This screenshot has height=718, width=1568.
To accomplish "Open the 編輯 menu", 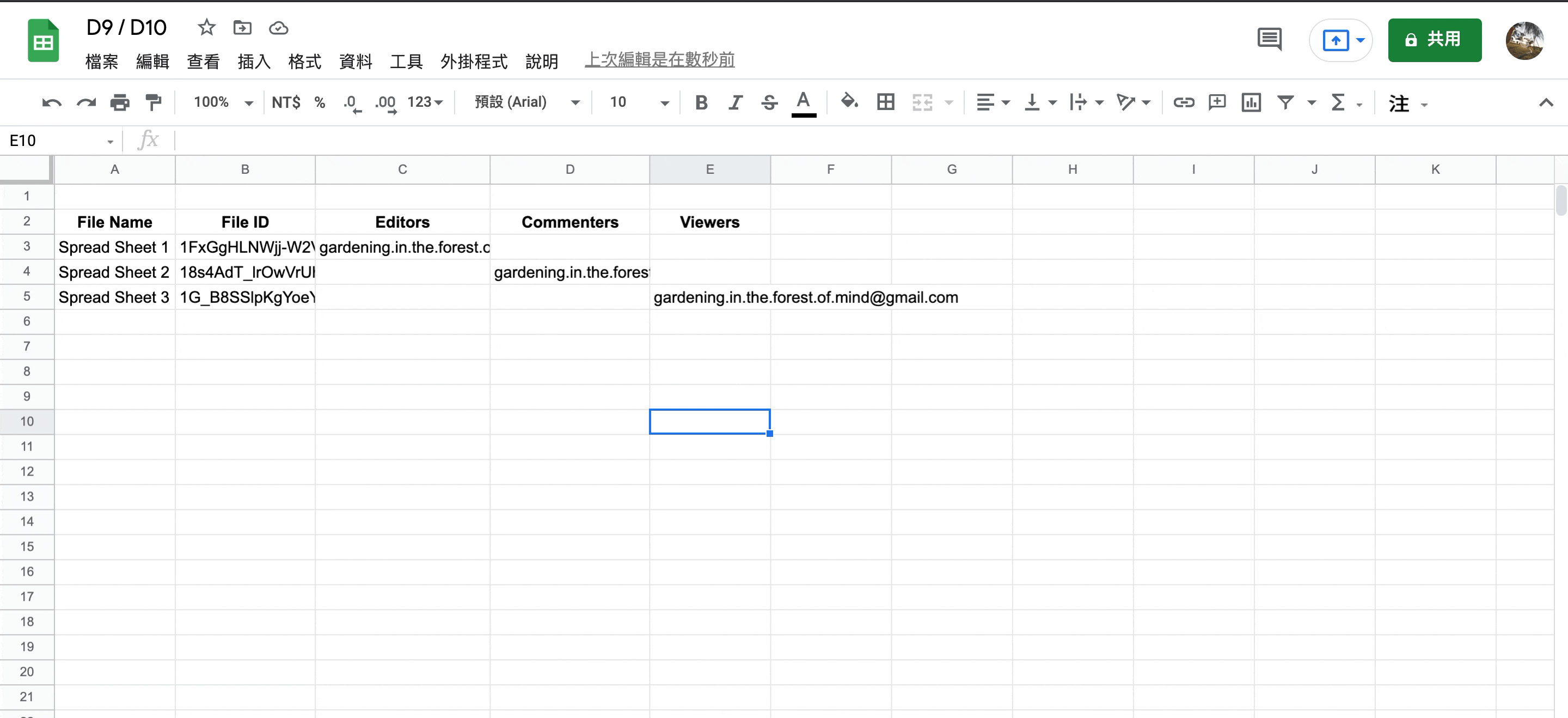I will pos(152,62).
